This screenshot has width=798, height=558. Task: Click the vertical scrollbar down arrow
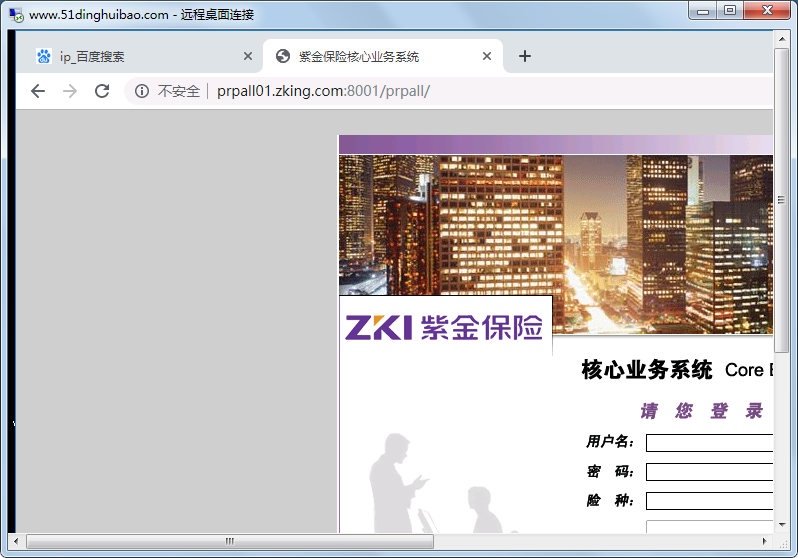tap(782, 524)
